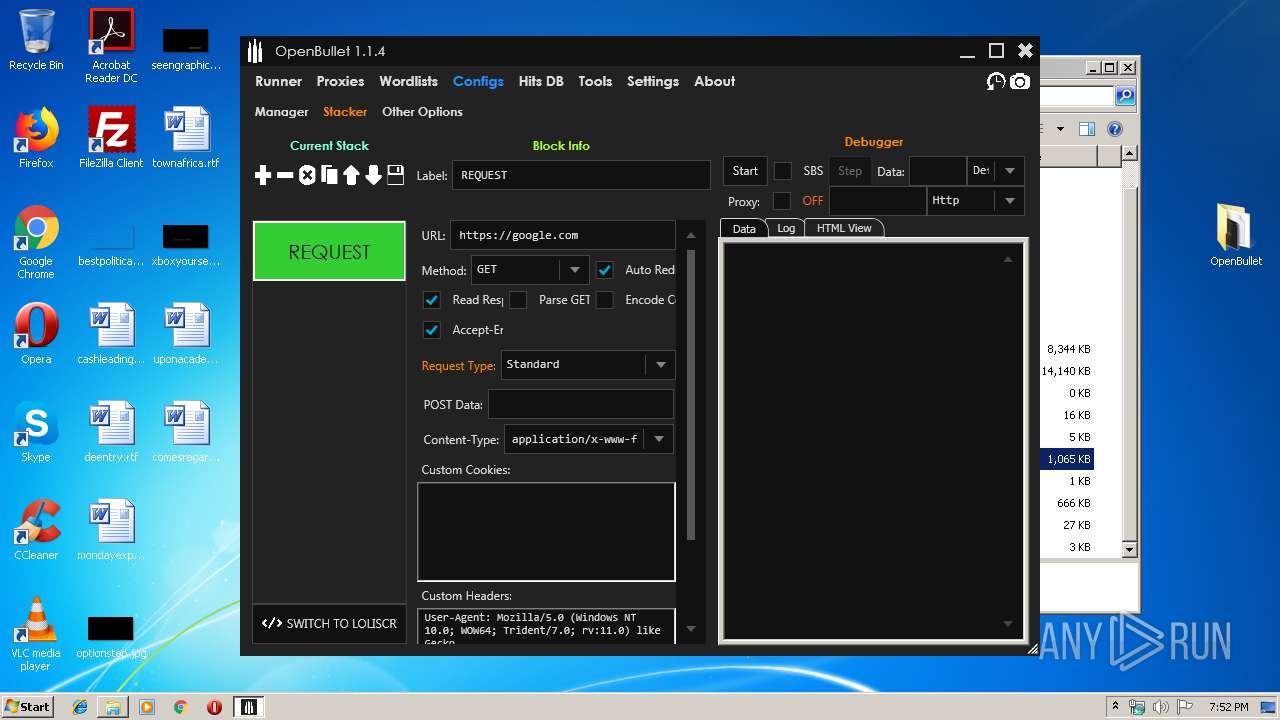Duplicate the selected block with copy icon
The height and width of the screenshot is (720, 1280).
329,175
